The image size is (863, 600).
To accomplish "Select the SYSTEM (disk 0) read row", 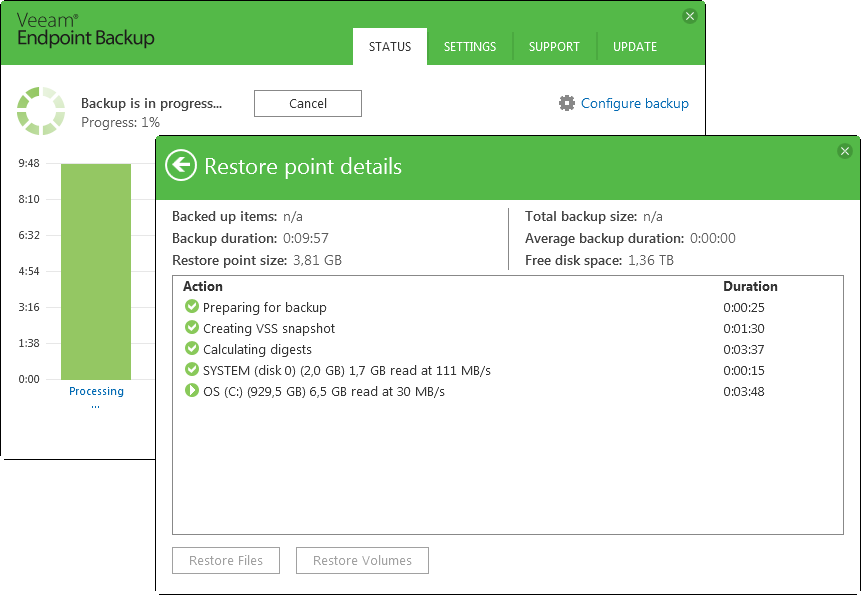I will pos(508,370).
